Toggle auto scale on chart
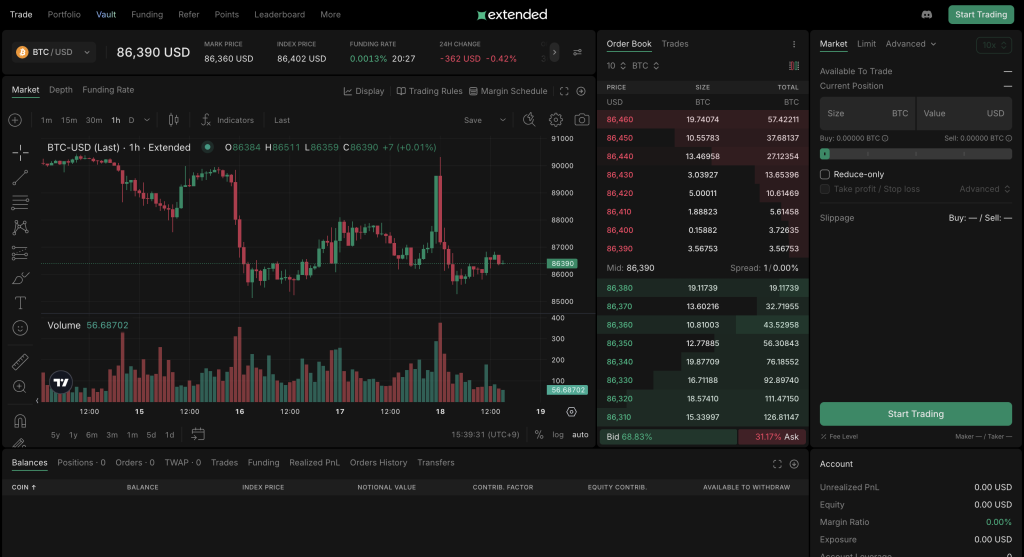 coord(580,435)
